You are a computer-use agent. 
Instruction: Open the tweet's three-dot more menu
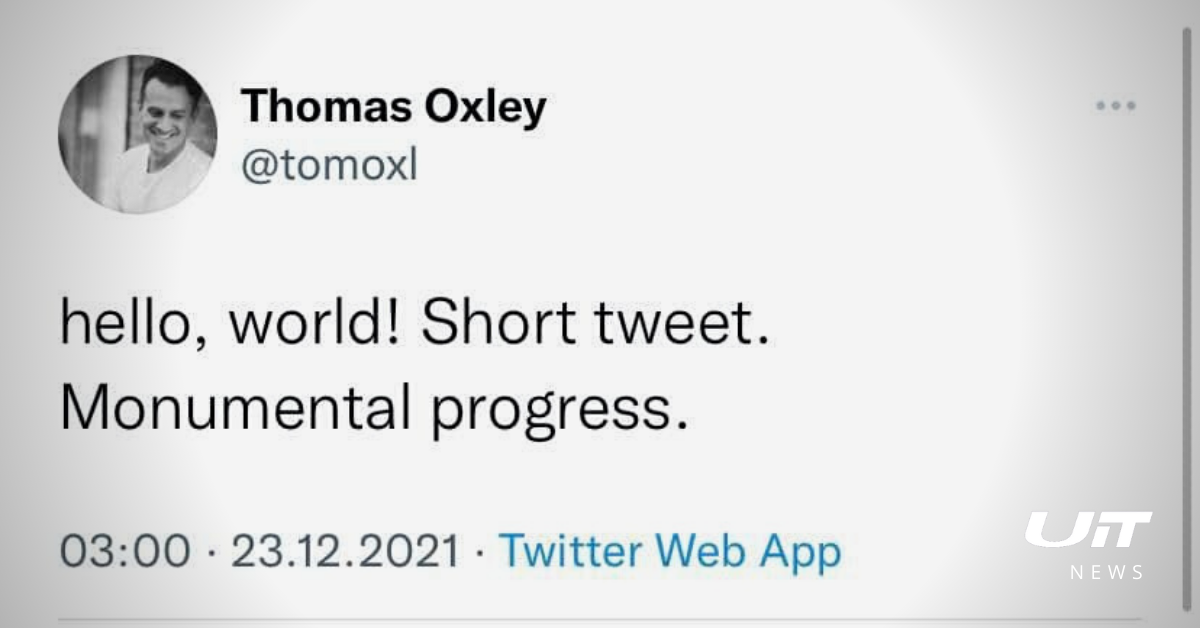[1115, 104]
